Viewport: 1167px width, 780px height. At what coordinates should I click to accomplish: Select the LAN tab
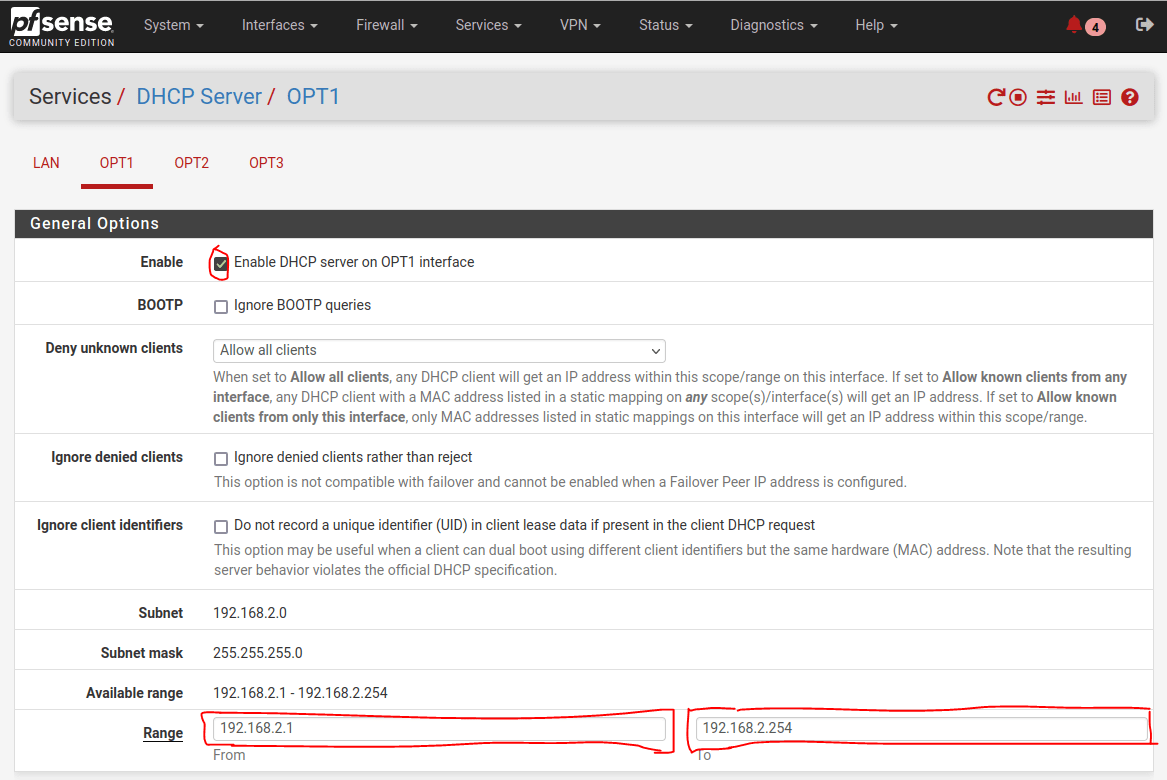(46, 162)
